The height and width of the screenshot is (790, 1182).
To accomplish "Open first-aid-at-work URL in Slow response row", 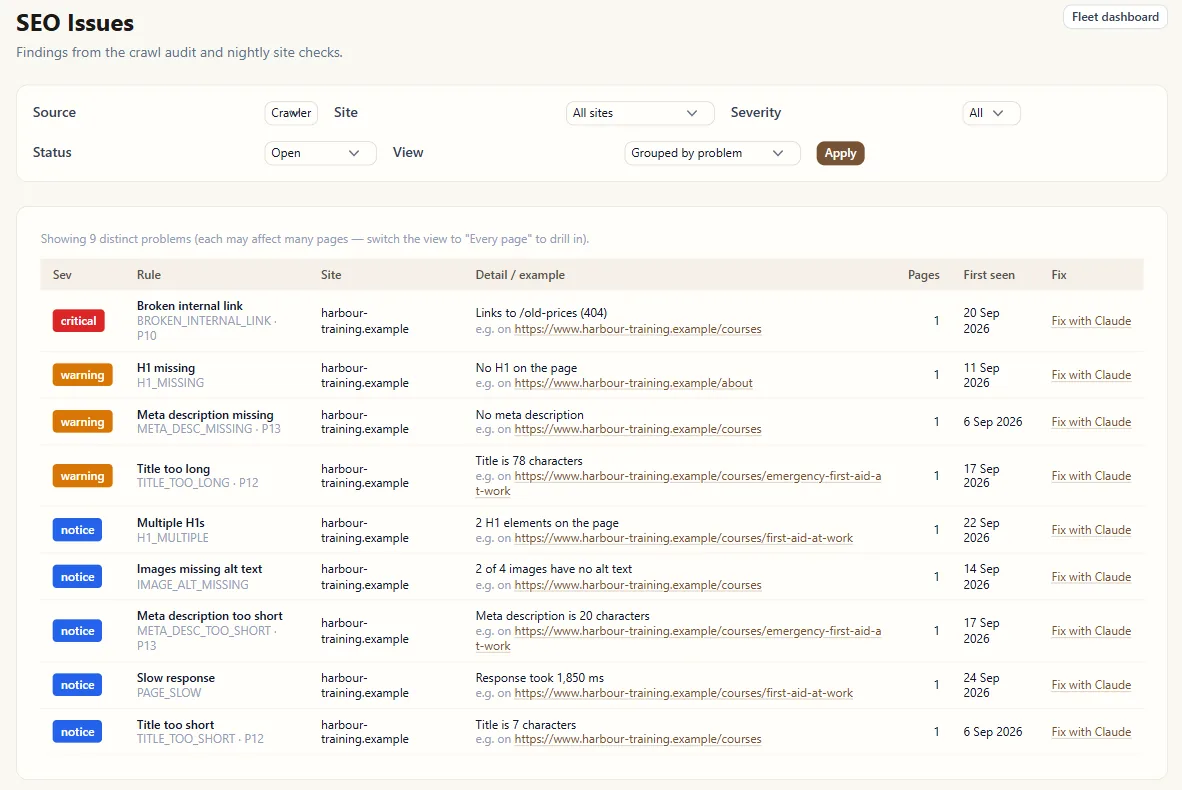I will [684, 693].
